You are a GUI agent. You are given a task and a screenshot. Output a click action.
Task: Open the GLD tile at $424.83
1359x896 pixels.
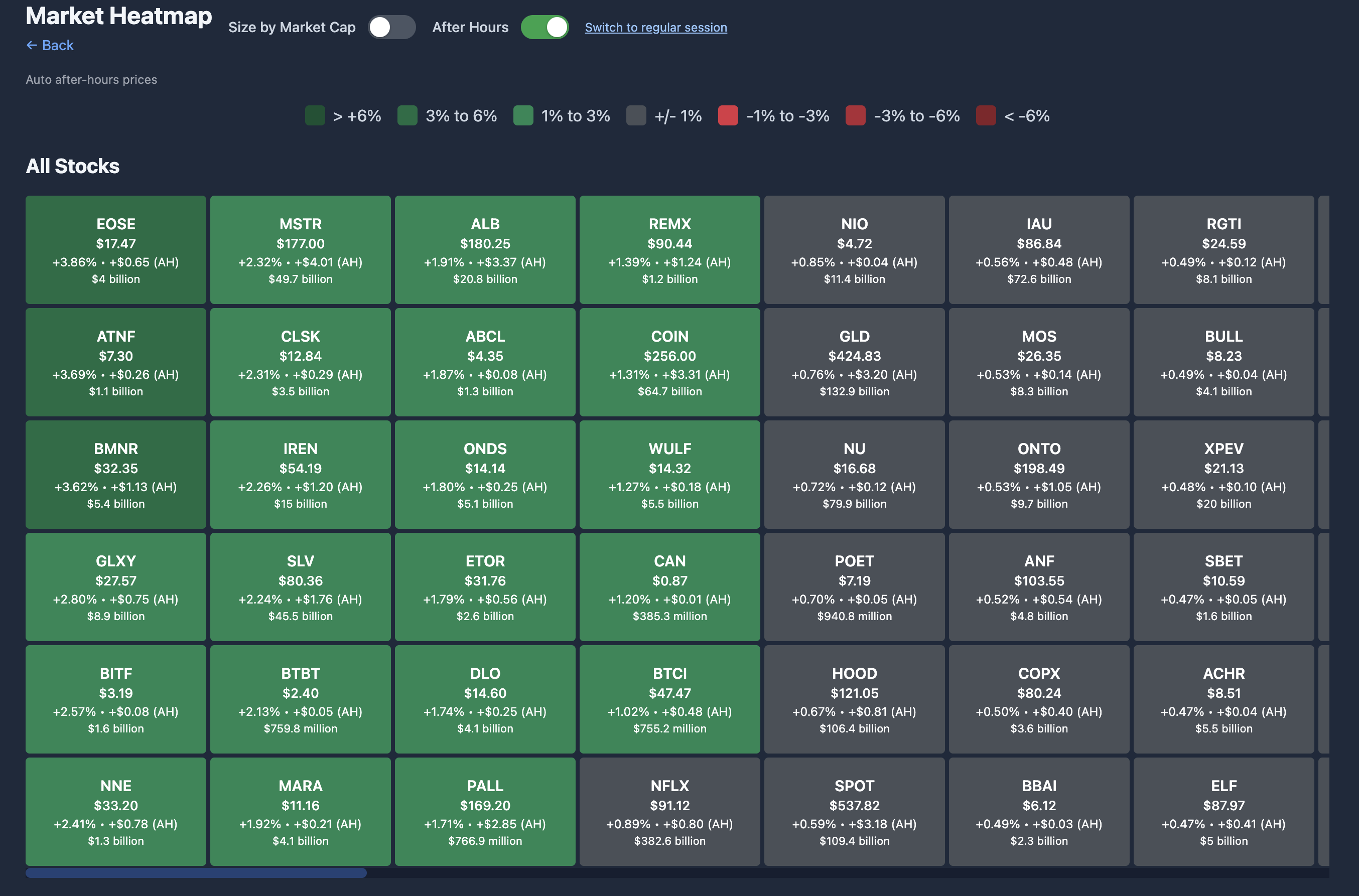[854, 362]
